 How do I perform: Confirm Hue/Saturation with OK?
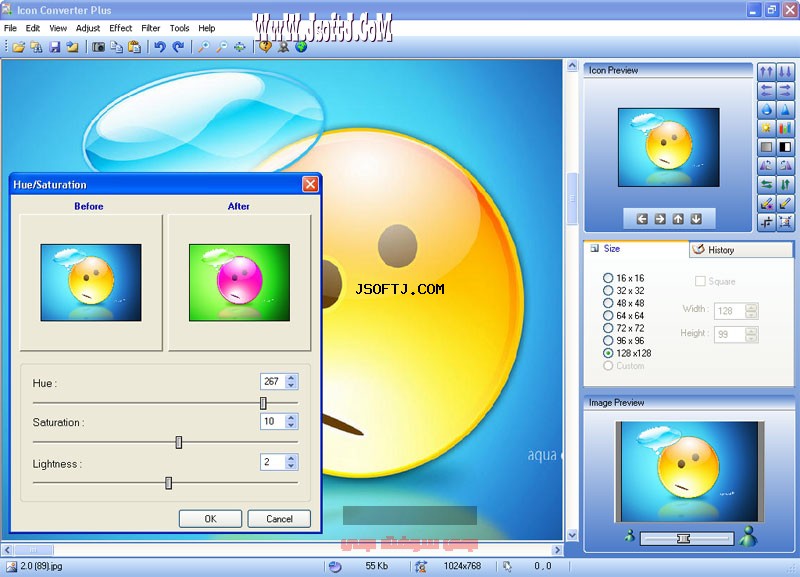coord(210,519)
